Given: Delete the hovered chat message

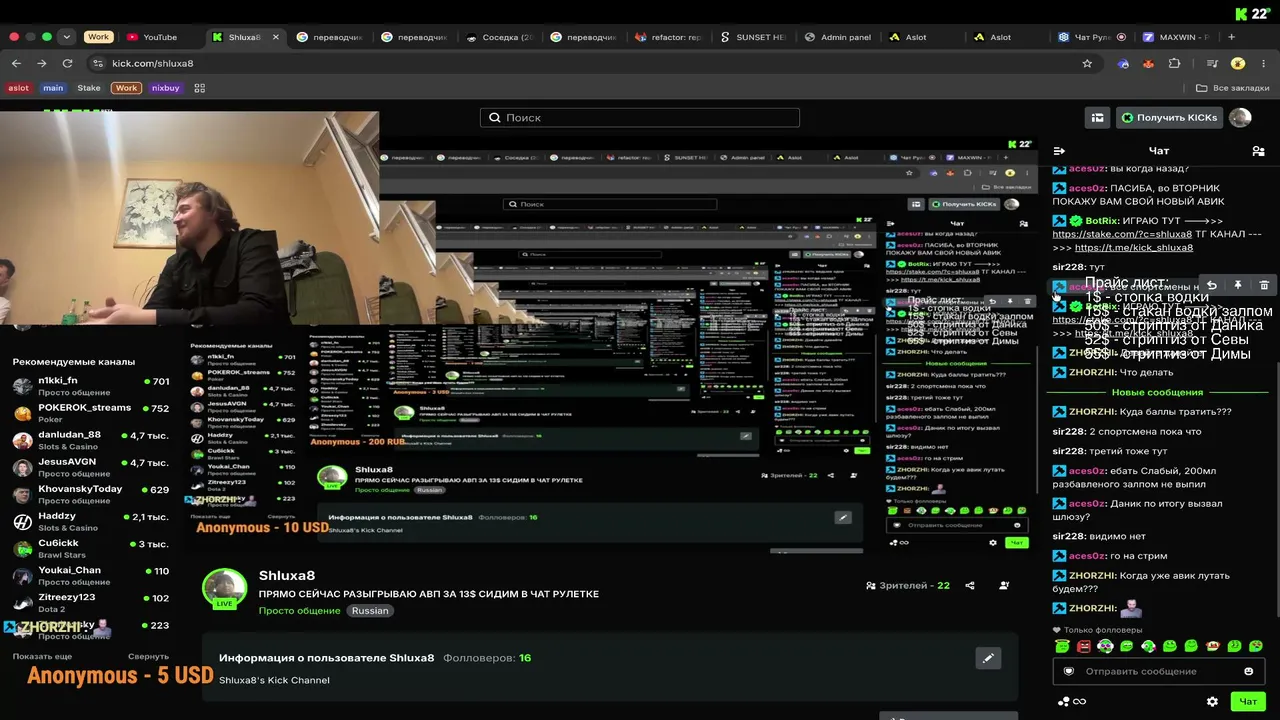Looking at the screenshot, I should pos(1264,285).
